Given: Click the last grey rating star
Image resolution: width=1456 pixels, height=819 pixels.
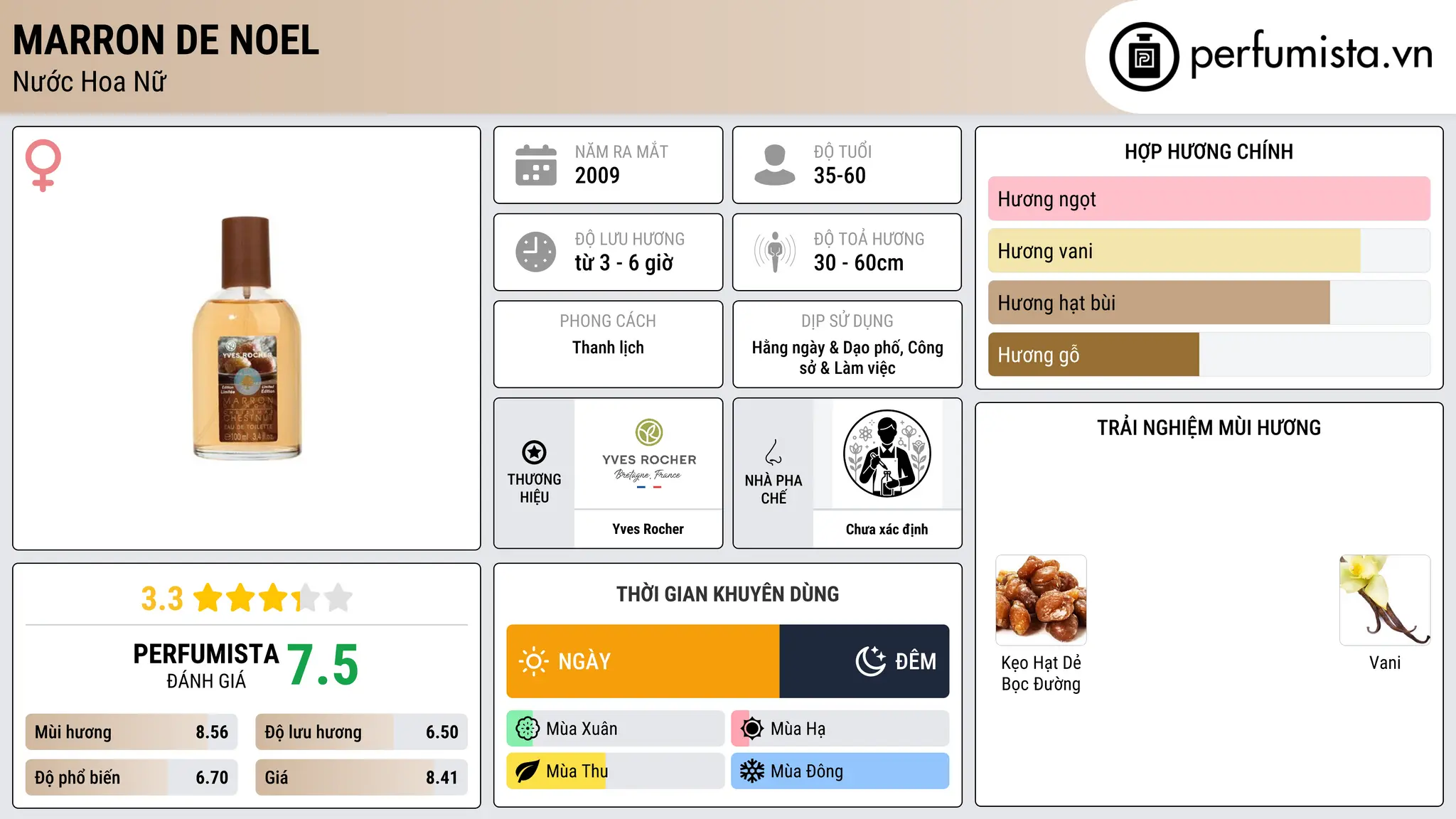Looking at the screenshot, I should point(338,598).
